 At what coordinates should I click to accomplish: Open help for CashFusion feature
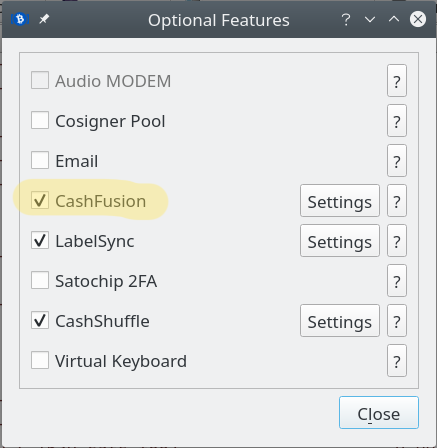click(x=397, y=201)
